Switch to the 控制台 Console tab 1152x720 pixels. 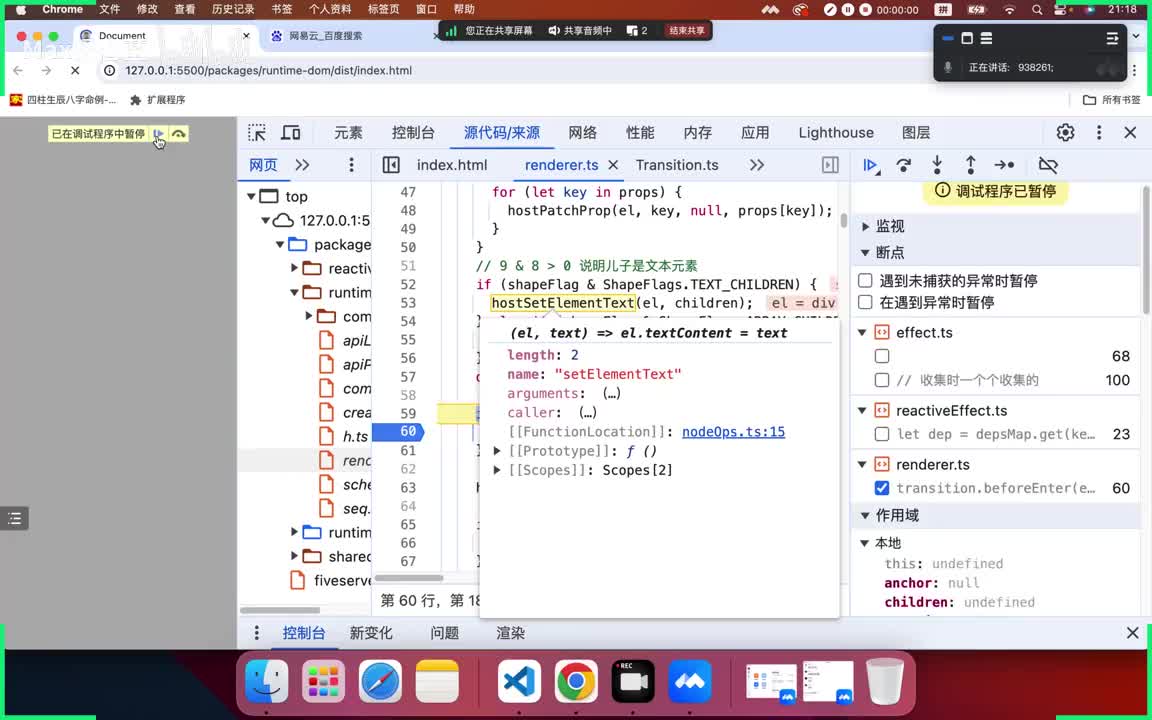tap(413, 133)
